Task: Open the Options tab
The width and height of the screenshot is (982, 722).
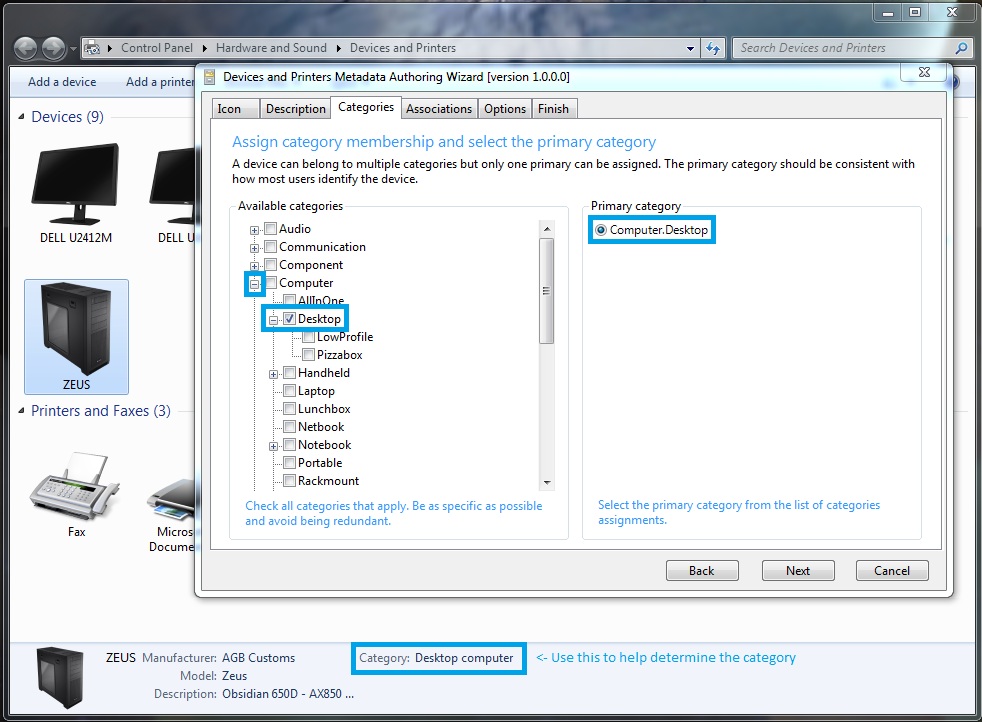Action: coord(505,108)
